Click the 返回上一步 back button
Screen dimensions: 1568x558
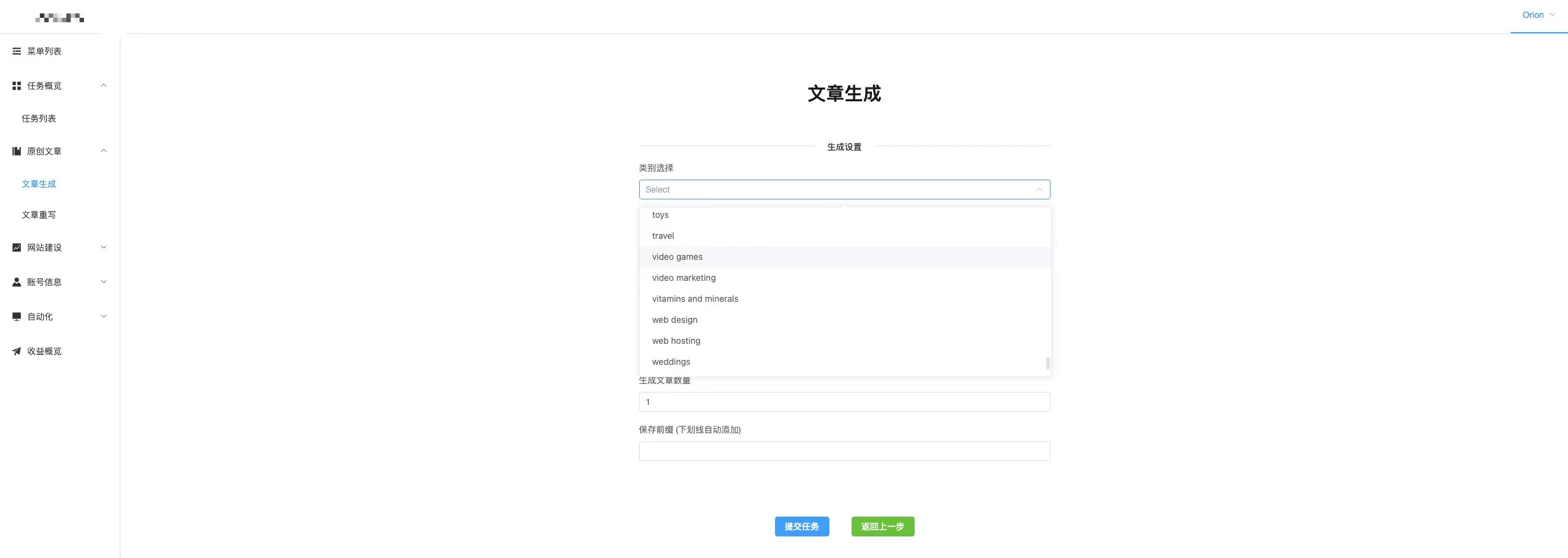883,527
